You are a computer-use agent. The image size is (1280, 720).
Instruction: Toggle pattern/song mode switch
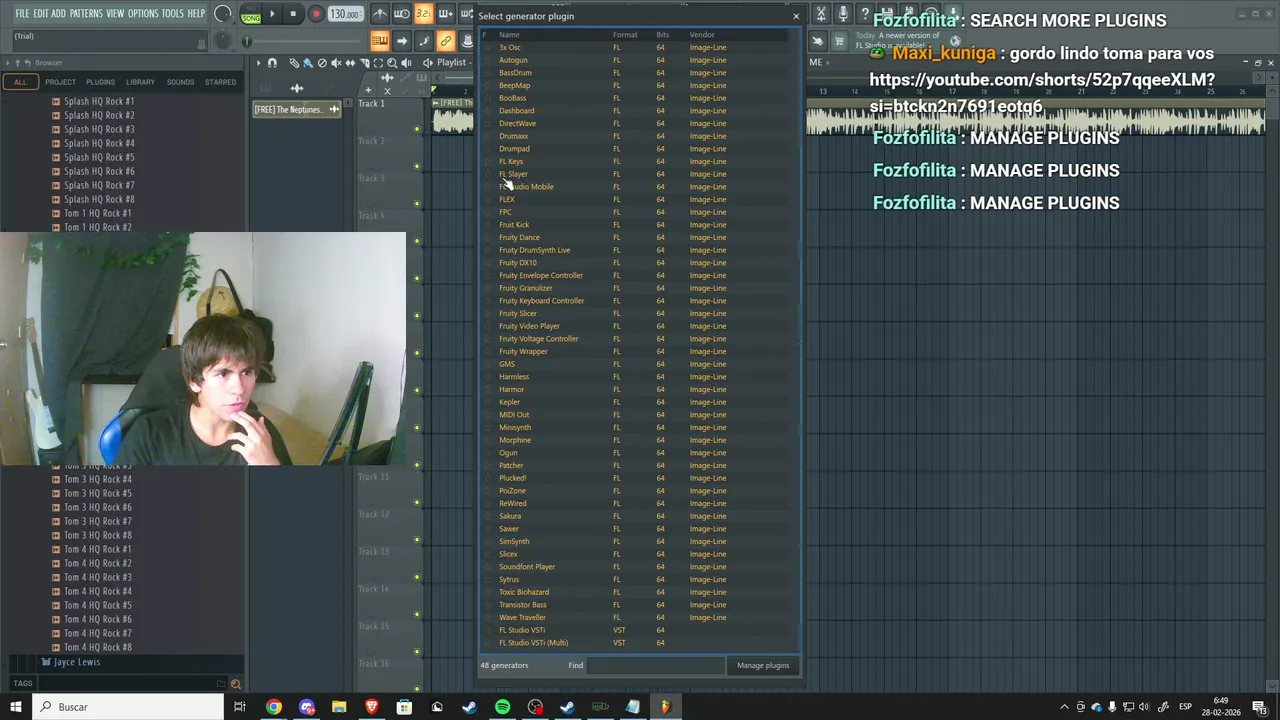251,14
